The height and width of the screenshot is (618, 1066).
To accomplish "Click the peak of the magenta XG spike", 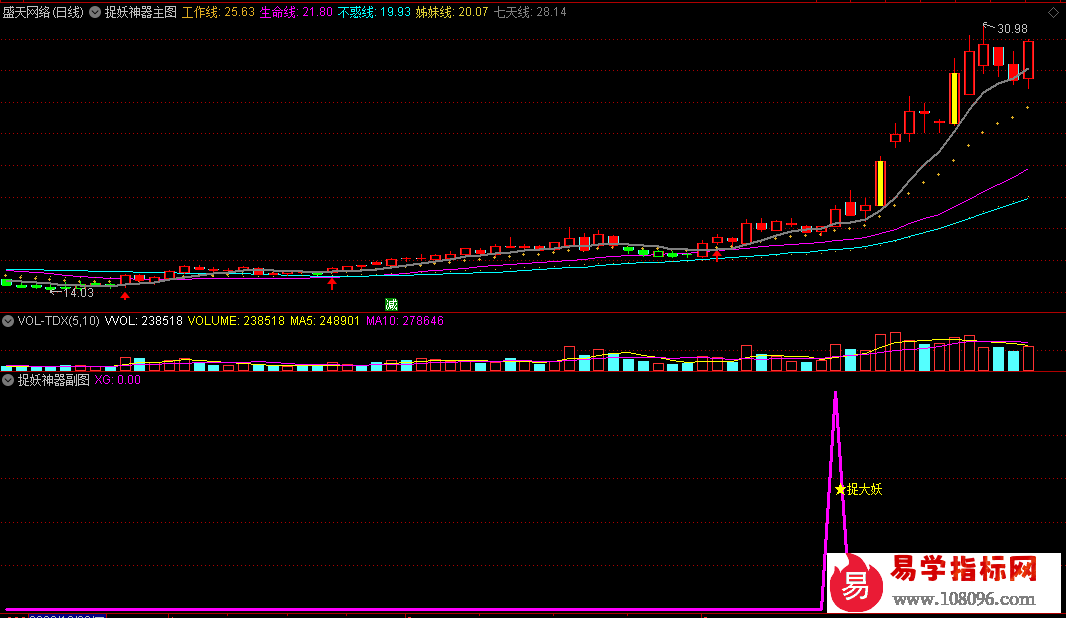I will (835, 393).
